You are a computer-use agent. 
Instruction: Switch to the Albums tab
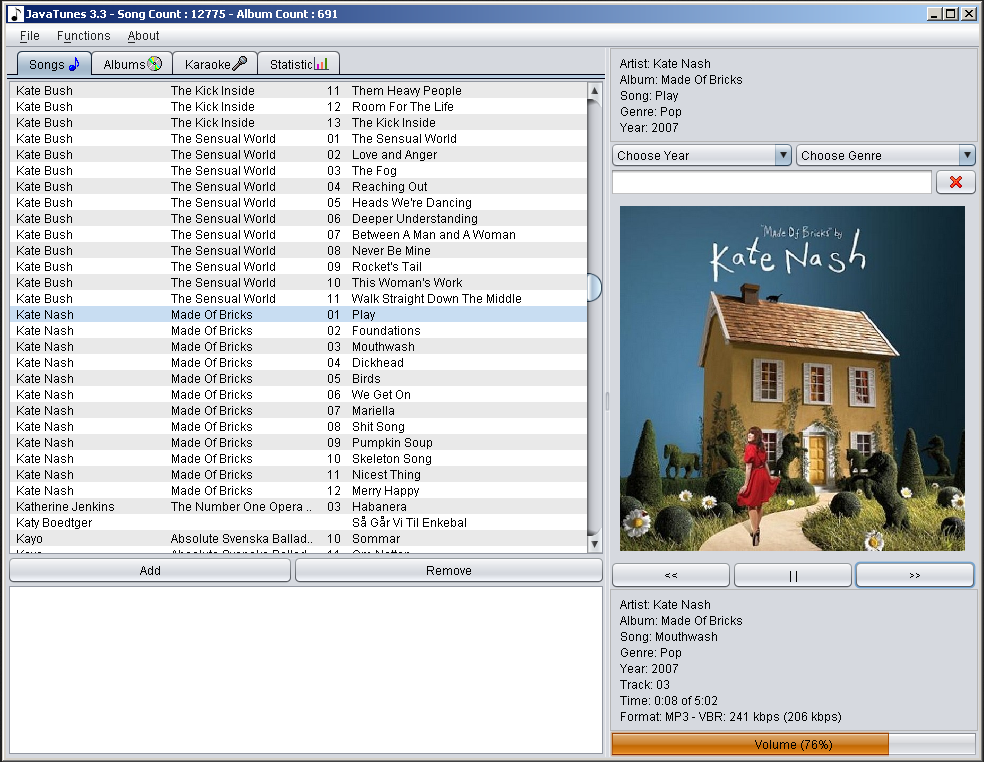tap(132, 64)
